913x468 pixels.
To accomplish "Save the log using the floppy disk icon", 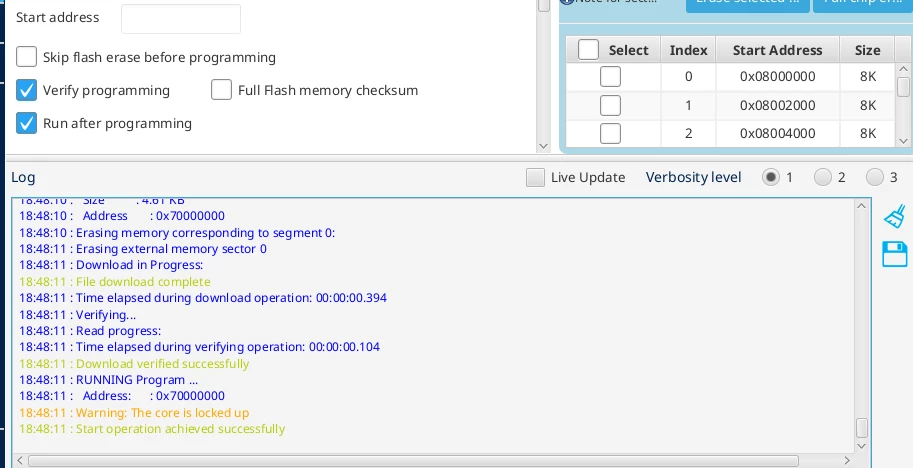I will pyautogui.click(x=895, y=254).
